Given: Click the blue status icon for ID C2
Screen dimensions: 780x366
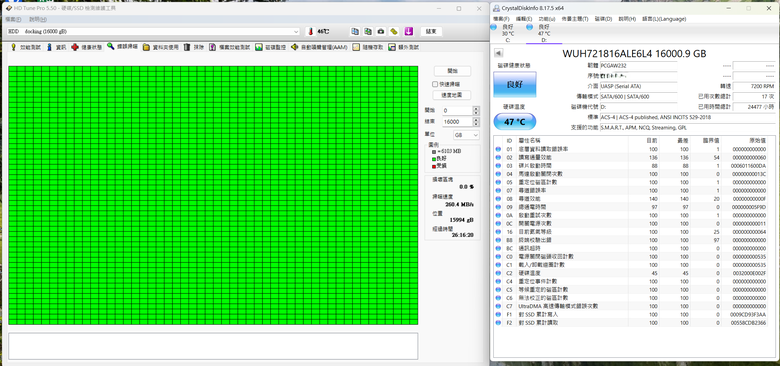Looking at the screenshot, I should click(498, 273).
